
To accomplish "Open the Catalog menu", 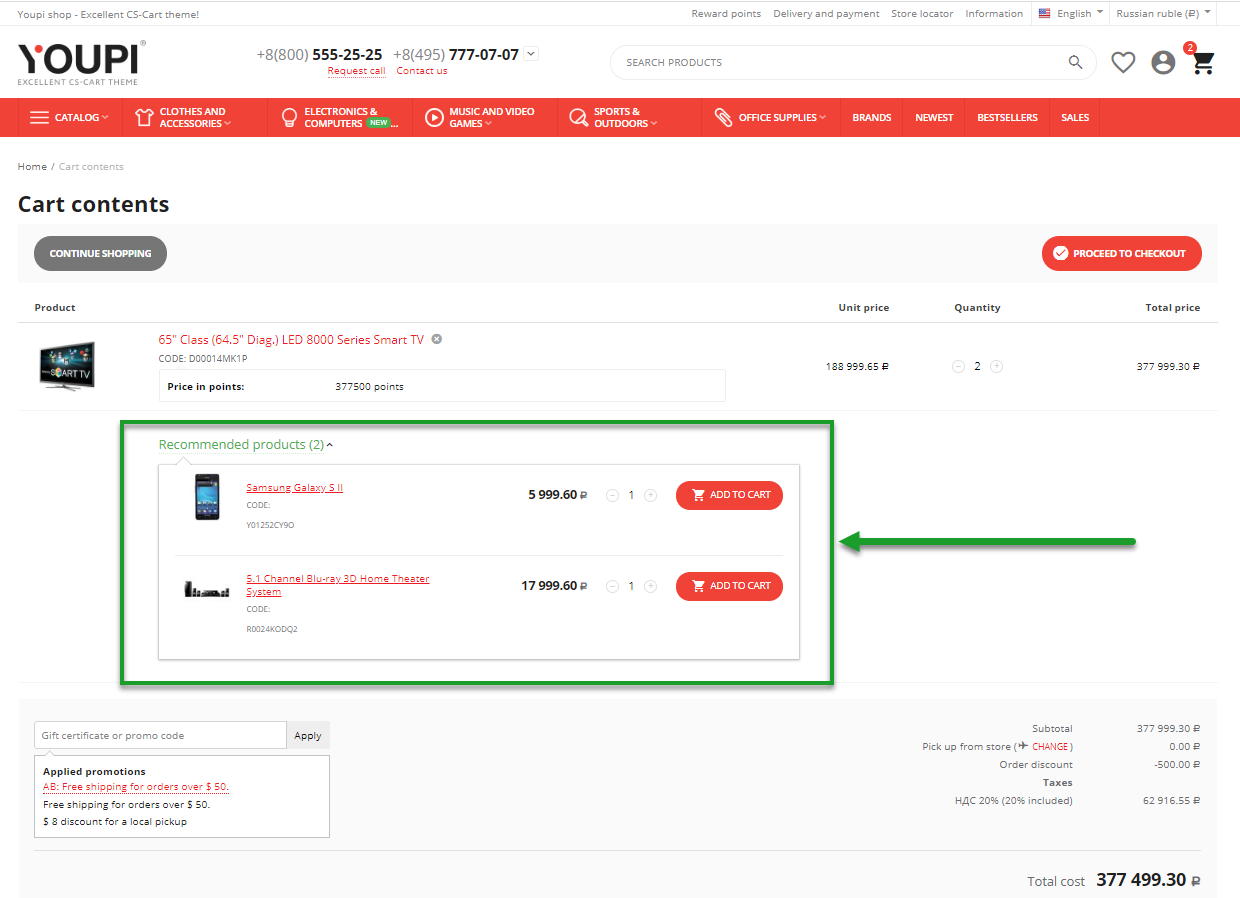I will 69,117.
